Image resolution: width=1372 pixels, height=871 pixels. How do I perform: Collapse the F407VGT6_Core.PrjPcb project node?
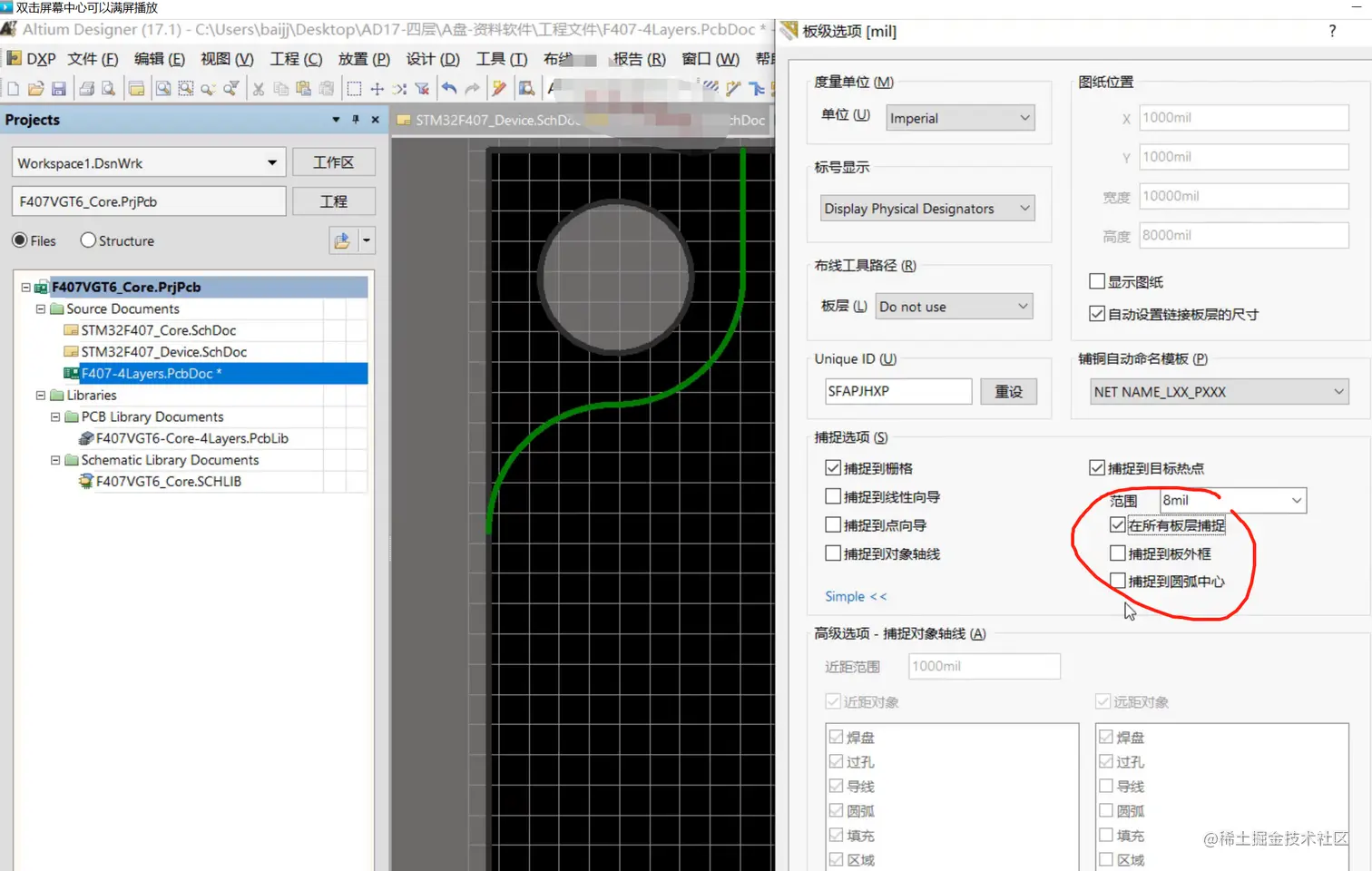[26, 288]
